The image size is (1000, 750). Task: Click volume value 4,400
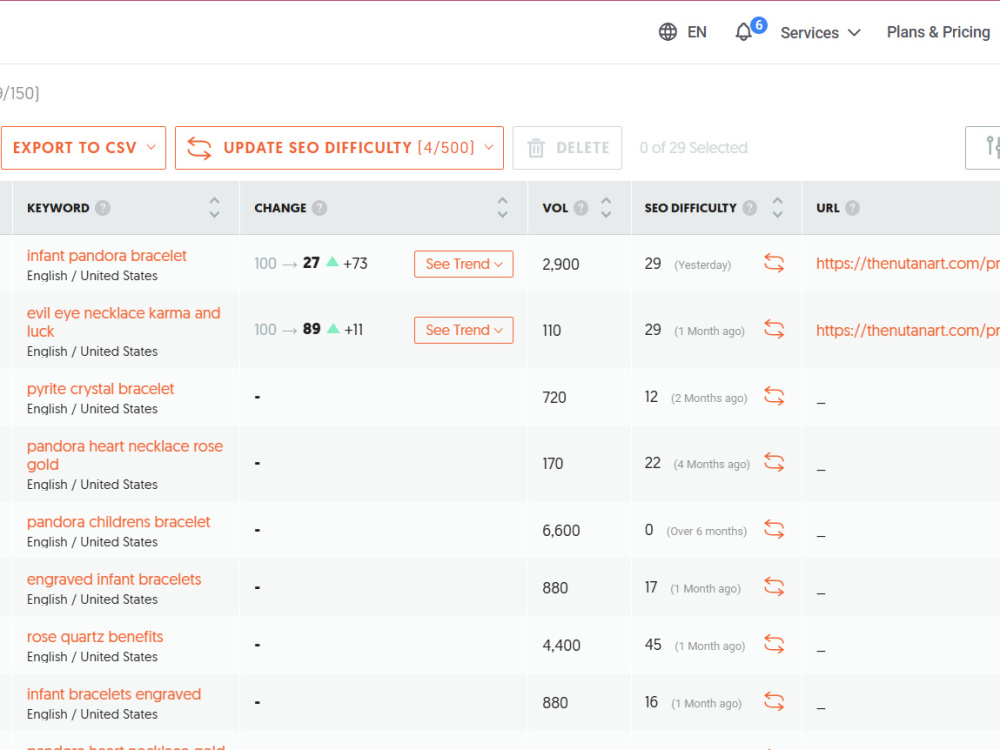click(561, 645)
